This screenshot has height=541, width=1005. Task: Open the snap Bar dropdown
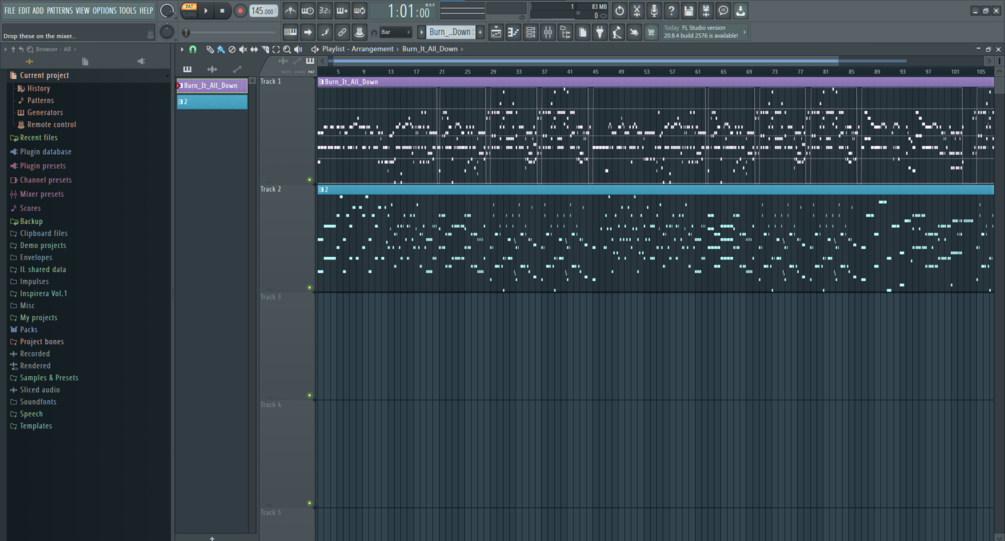coord(395,32)
